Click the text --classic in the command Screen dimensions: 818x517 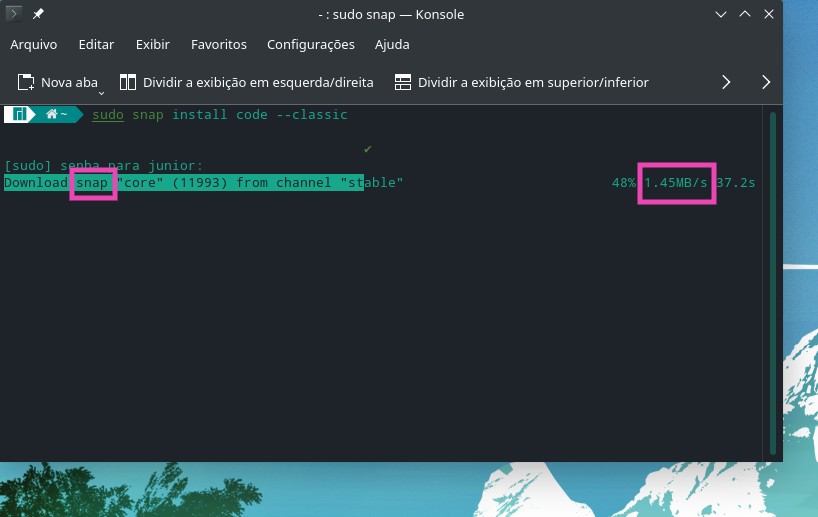(x=311, y=115)
